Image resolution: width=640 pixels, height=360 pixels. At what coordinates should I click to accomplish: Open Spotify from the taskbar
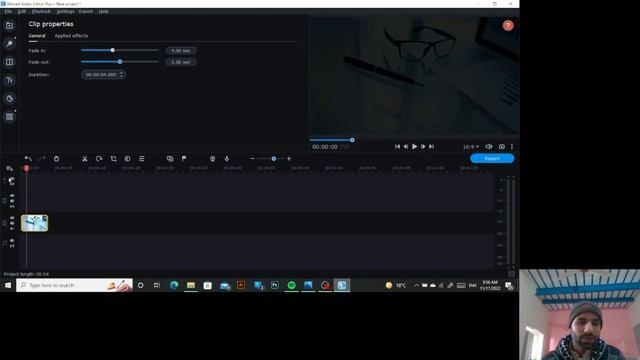pos(291,285)
